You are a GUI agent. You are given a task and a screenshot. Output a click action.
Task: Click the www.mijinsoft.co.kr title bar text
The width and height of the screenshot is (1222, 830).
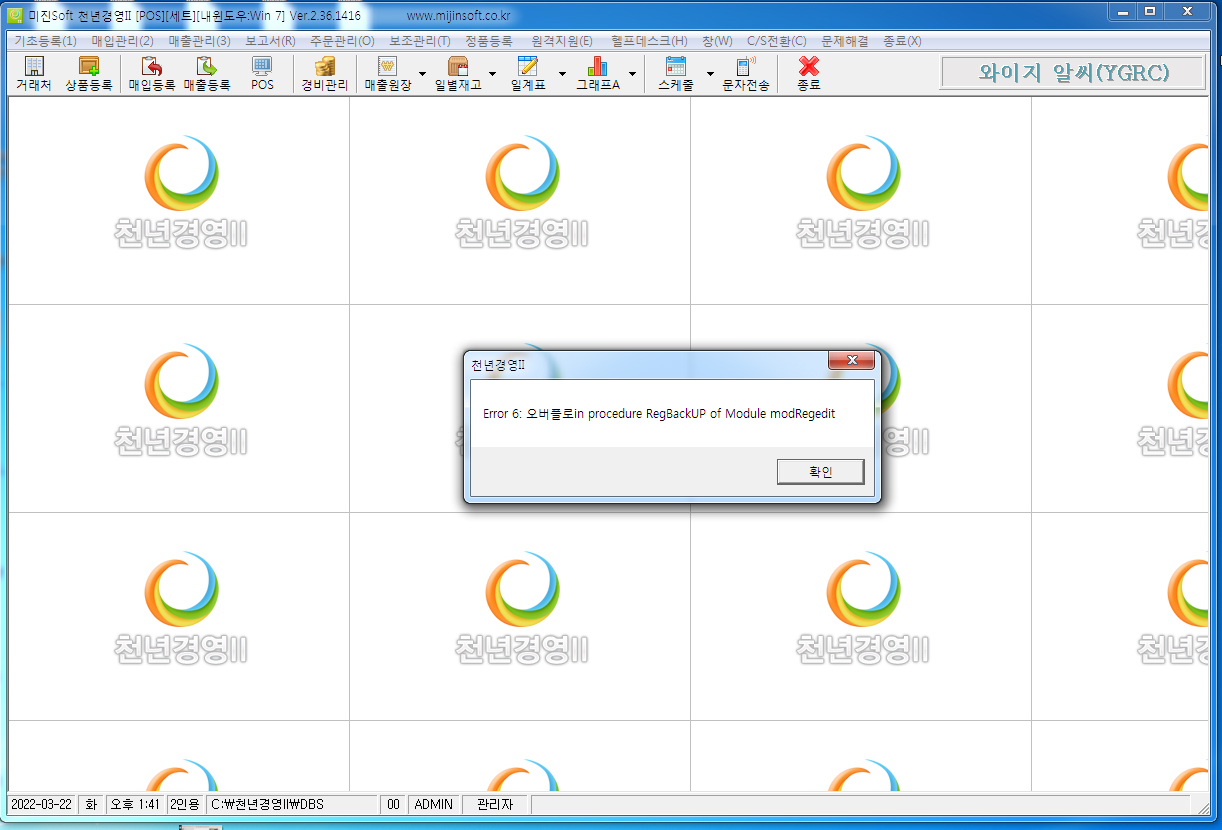459,16
